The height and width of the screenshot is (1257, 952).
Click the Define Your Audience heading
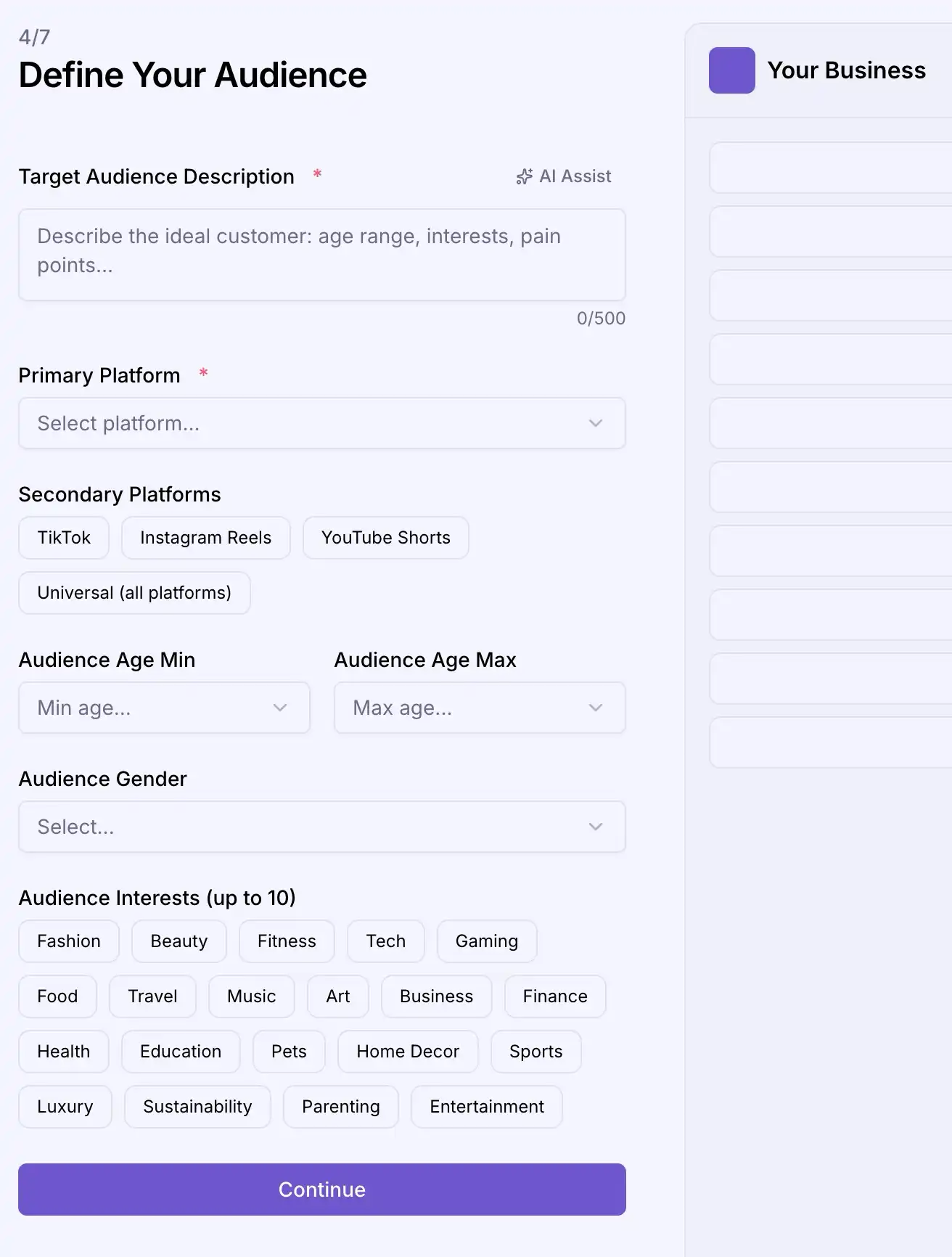tap(193, 75)
